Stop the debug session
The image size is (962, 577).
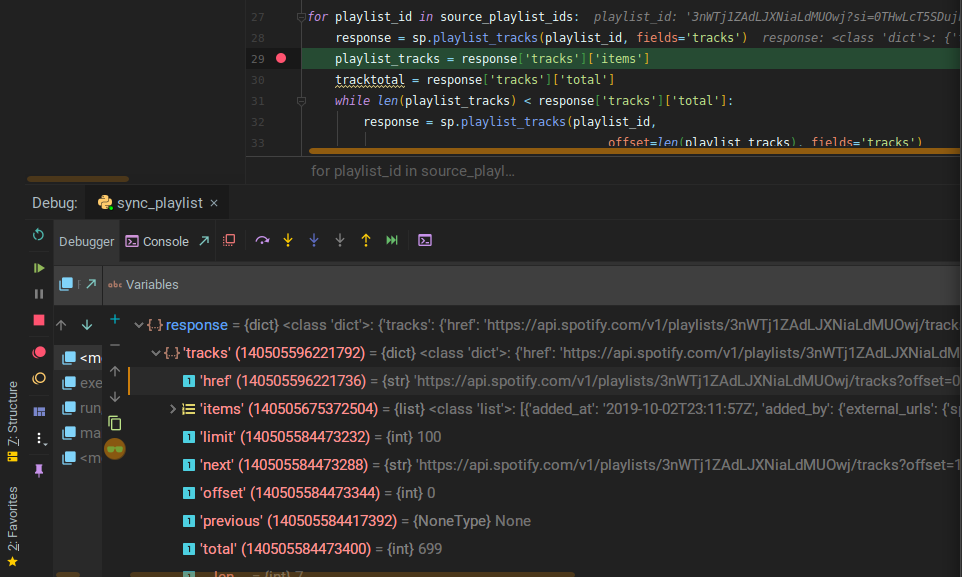[39, 321]
